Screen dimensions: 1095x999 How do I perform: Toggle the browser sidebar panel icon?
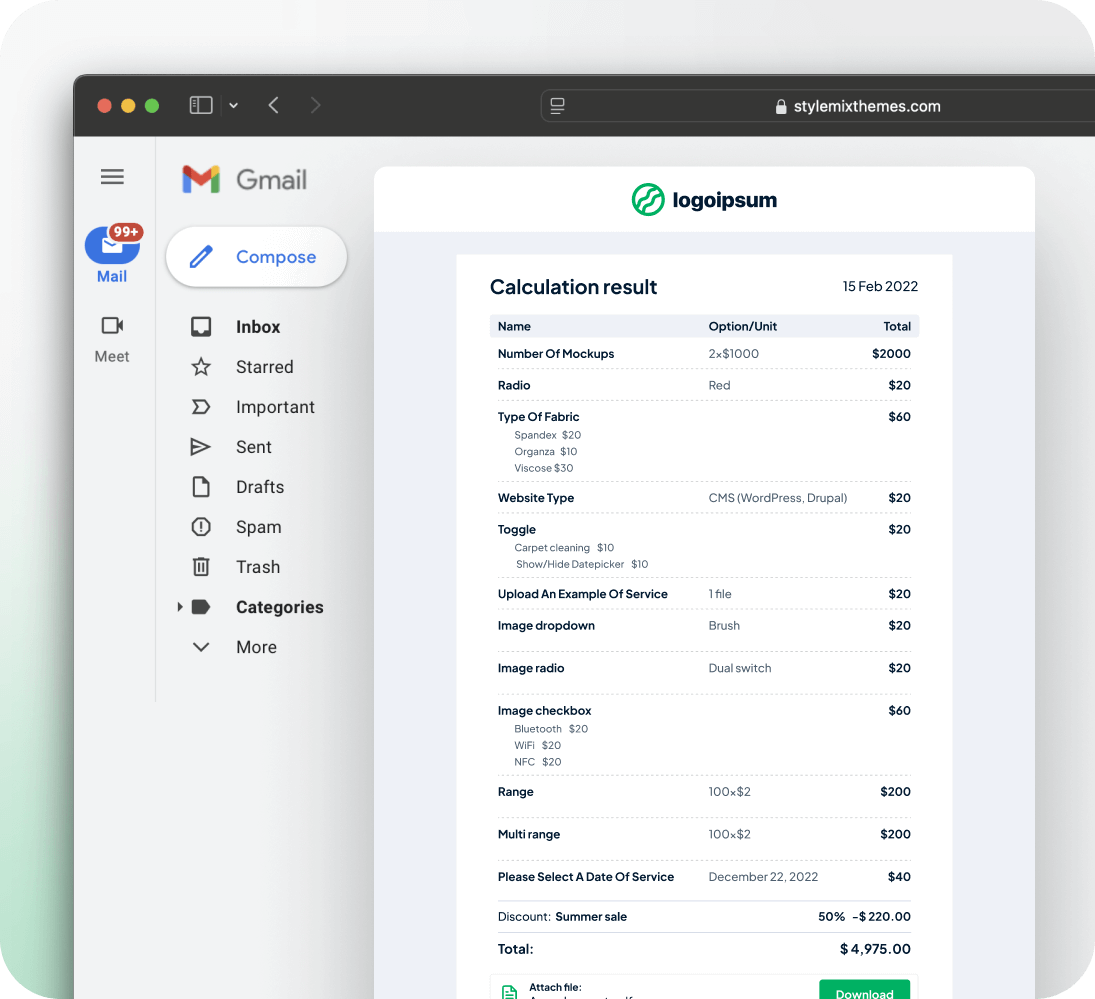click(x=201, y=105)
